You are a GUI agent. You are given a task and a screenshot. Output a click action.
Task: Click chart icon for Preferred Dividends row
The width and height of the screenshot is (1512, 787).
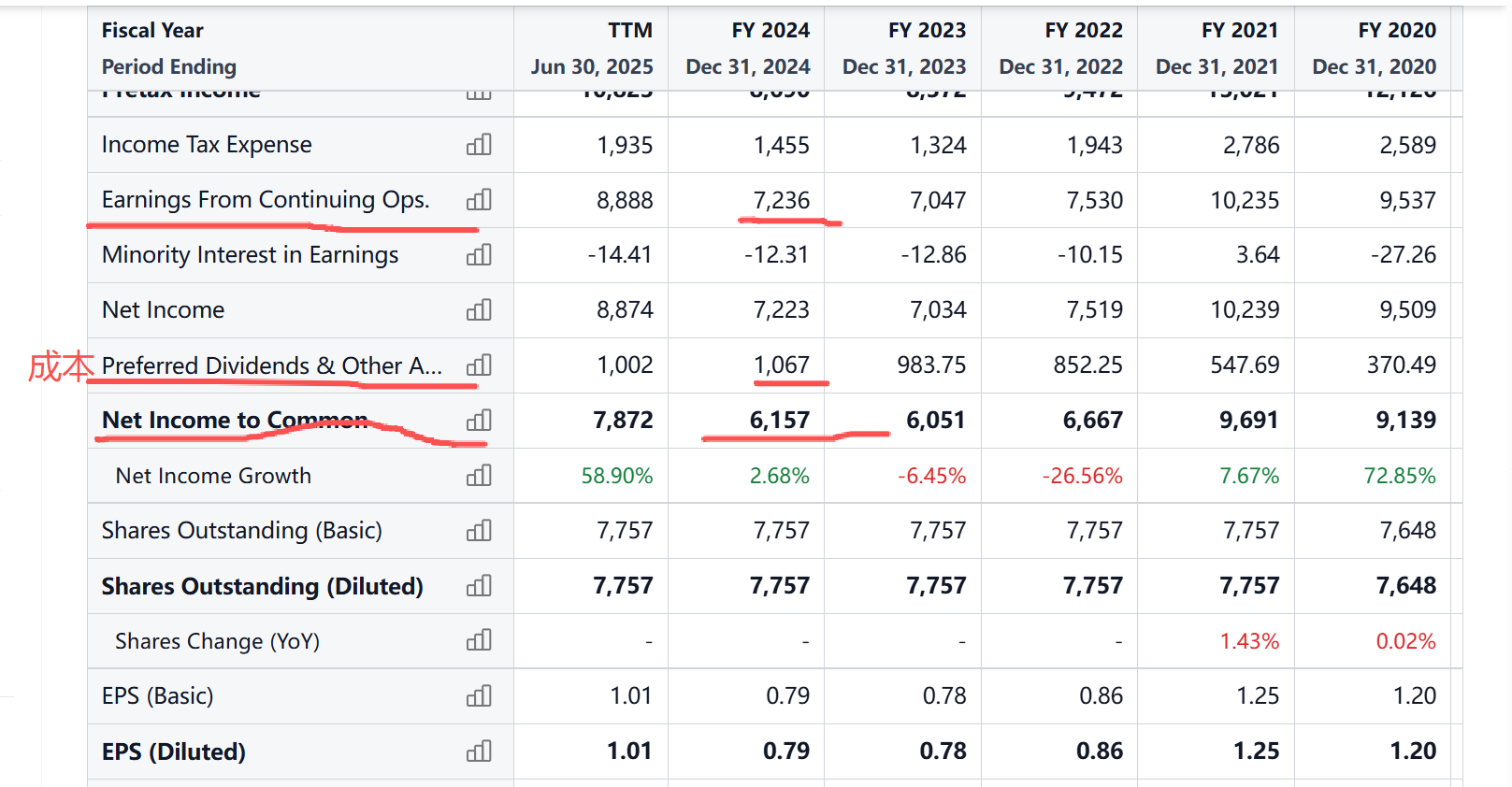click(x=479, y=365)
